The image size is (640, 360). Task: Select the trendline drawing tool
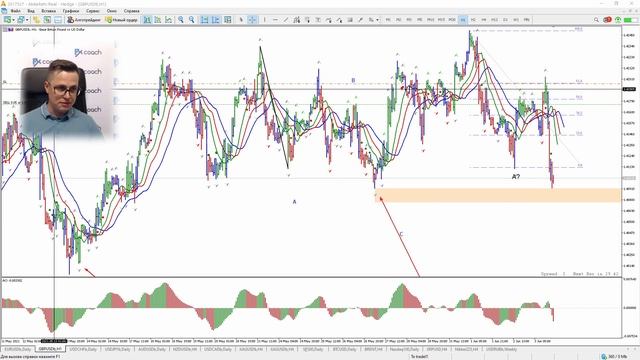point(286,20)
